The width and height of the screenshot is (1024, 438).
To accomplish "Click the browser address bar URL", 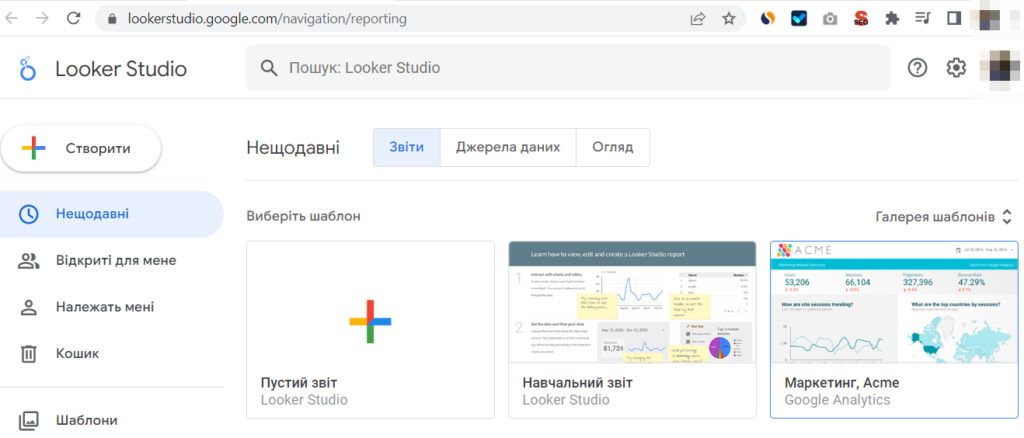I will 267,19.
